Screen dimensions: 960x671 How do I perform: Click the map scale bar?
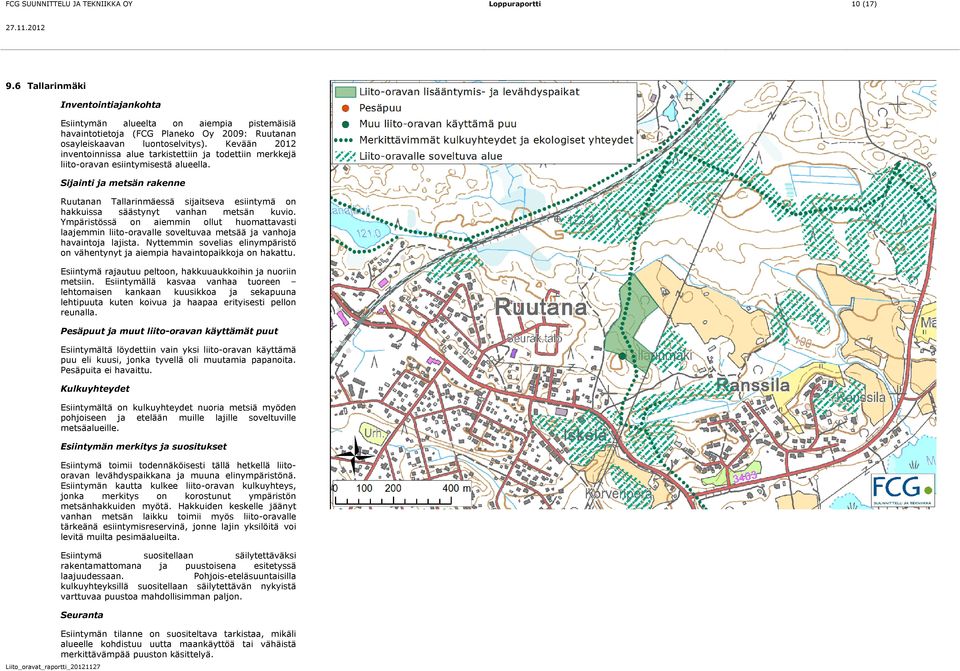[x=393, y=501]
